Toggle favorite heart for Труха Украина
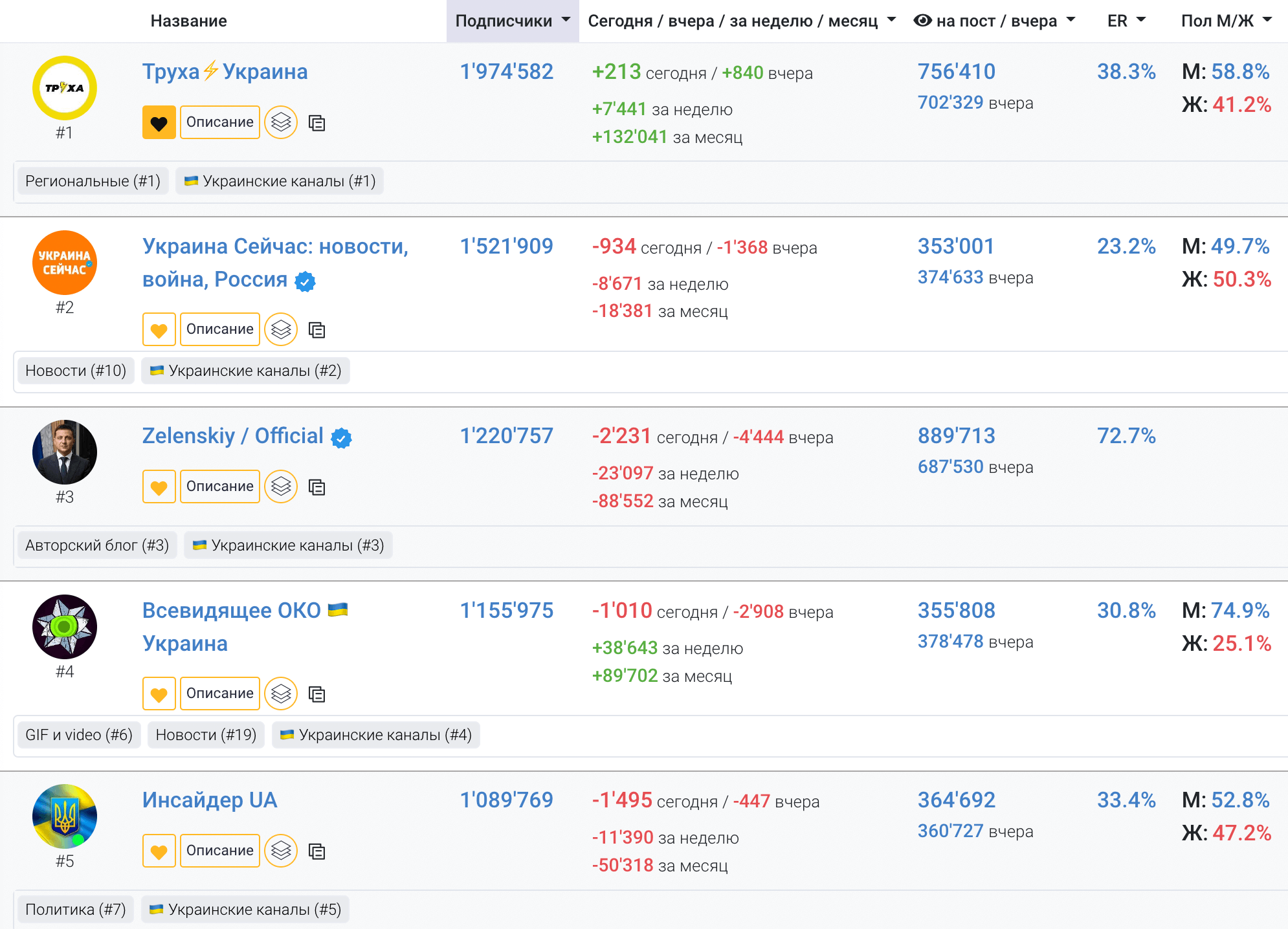The height and width of the screenshot is (929, 1288). (159, 122)
